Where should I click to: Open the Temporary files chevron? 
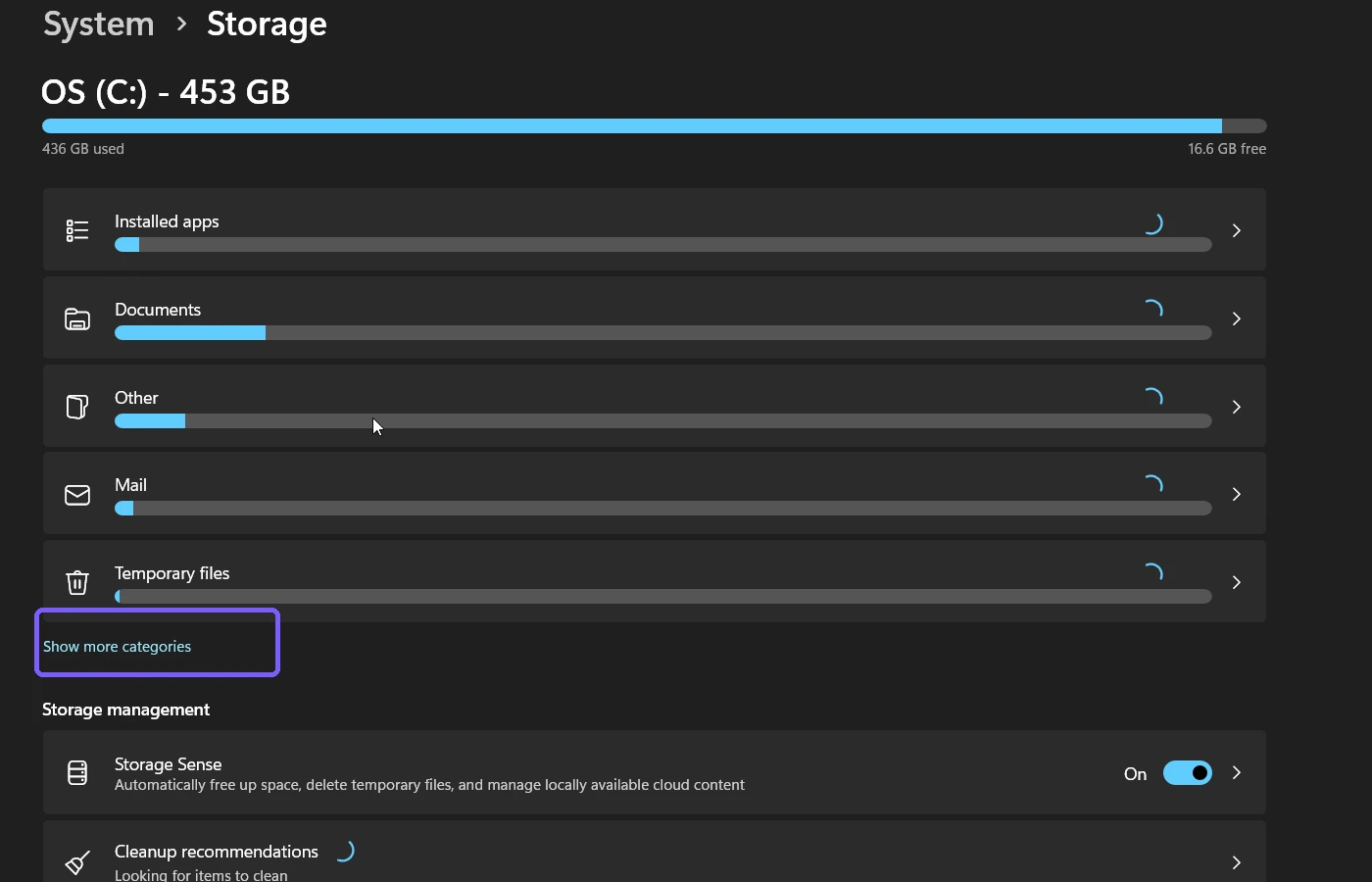pos(1237,582)
